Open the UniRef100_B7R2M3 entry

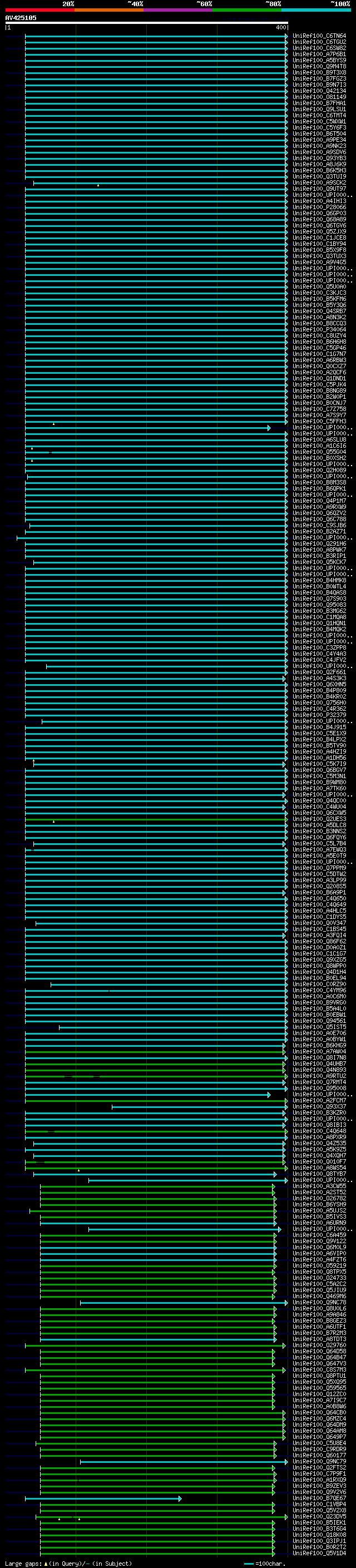tap(319, 1332)
